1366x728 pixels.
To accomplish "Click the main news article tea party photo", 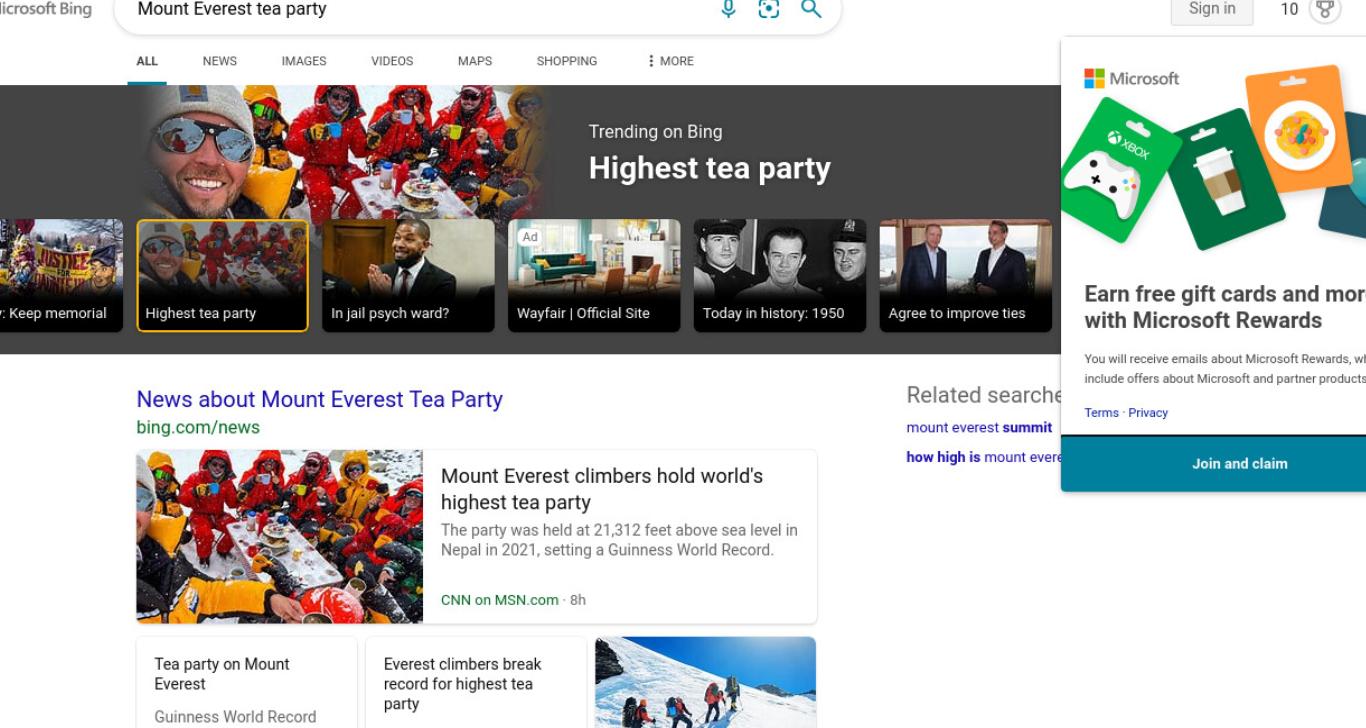I will point(280,537).
